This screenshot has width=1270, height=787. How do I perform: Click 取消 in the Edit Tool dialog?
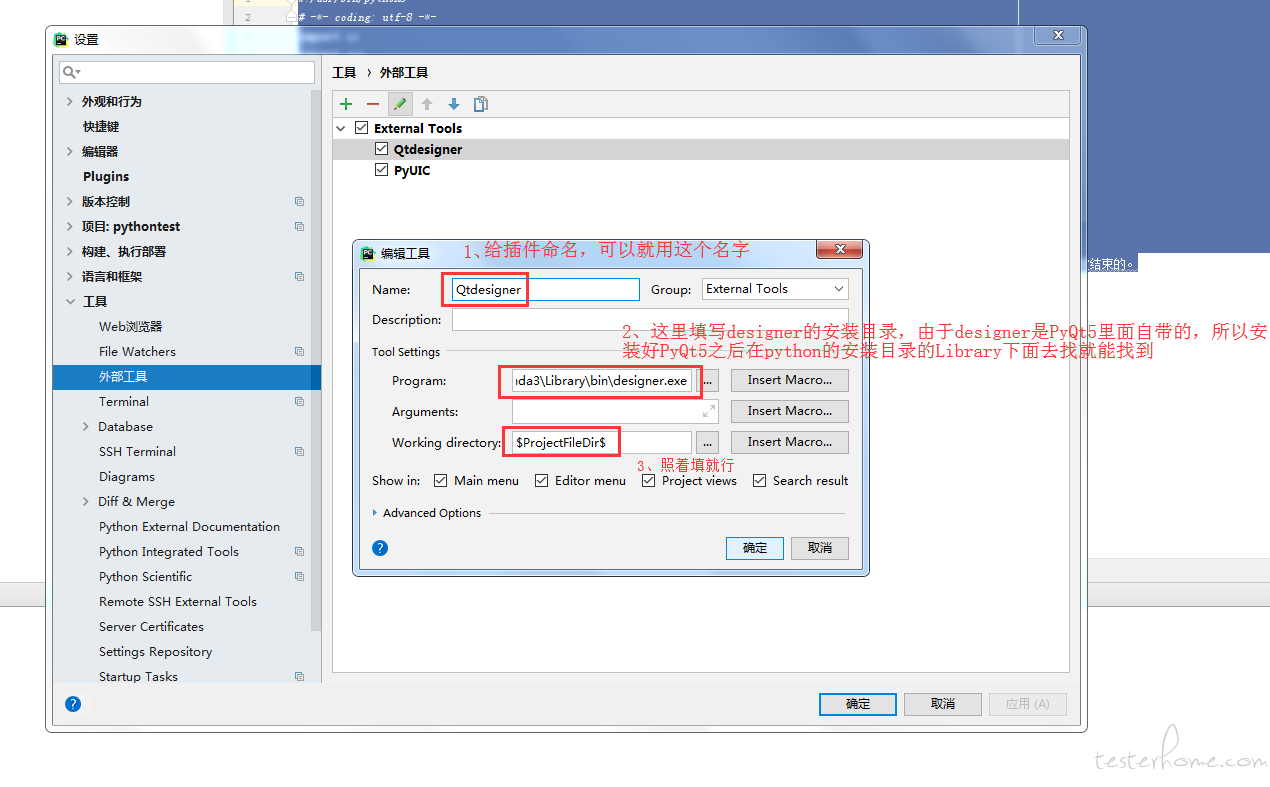click(x=820, y=548)
